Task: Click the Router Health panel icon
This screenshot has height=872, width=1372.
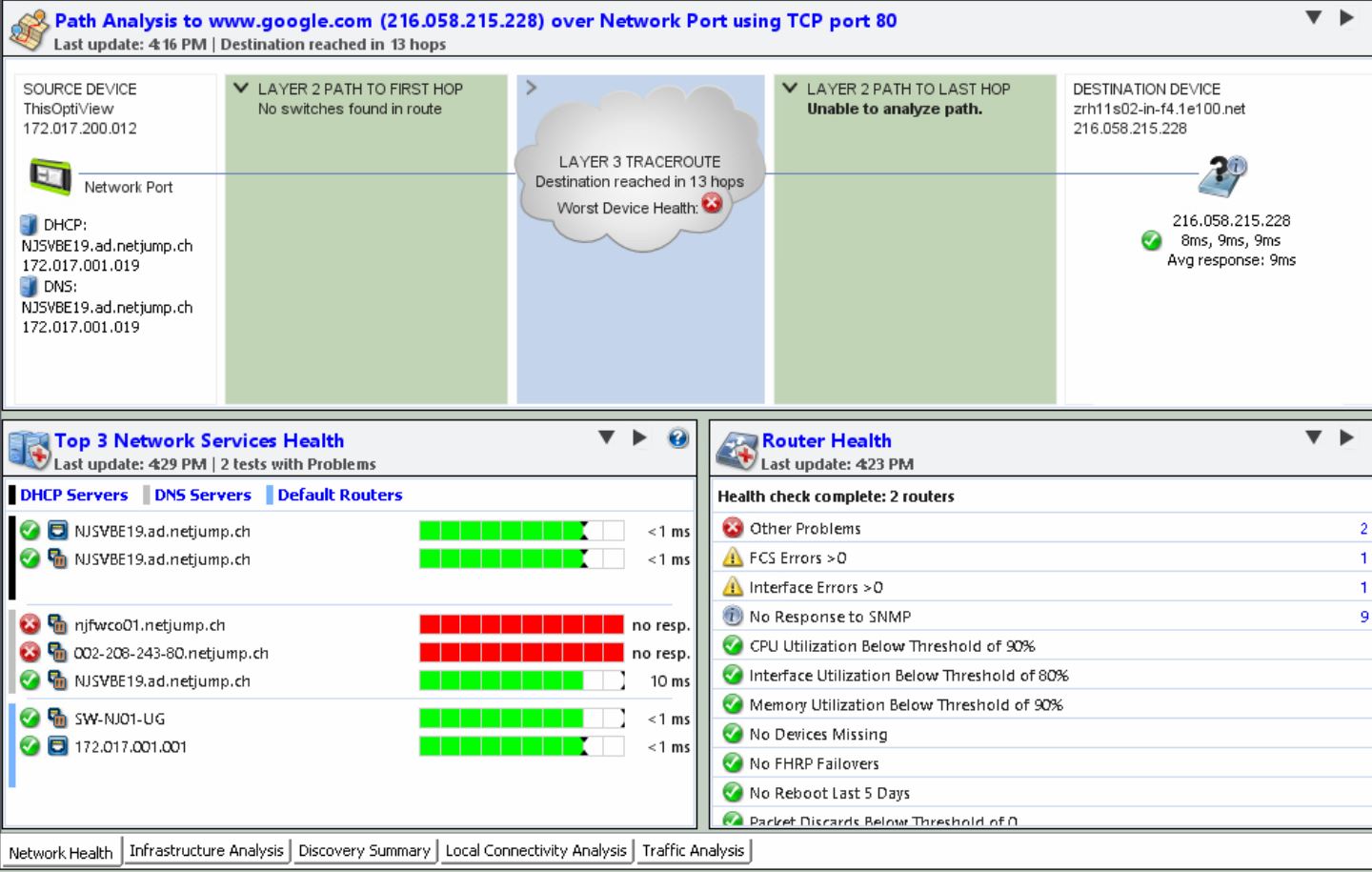Action: pyautogui.click(x=736, y=450)
